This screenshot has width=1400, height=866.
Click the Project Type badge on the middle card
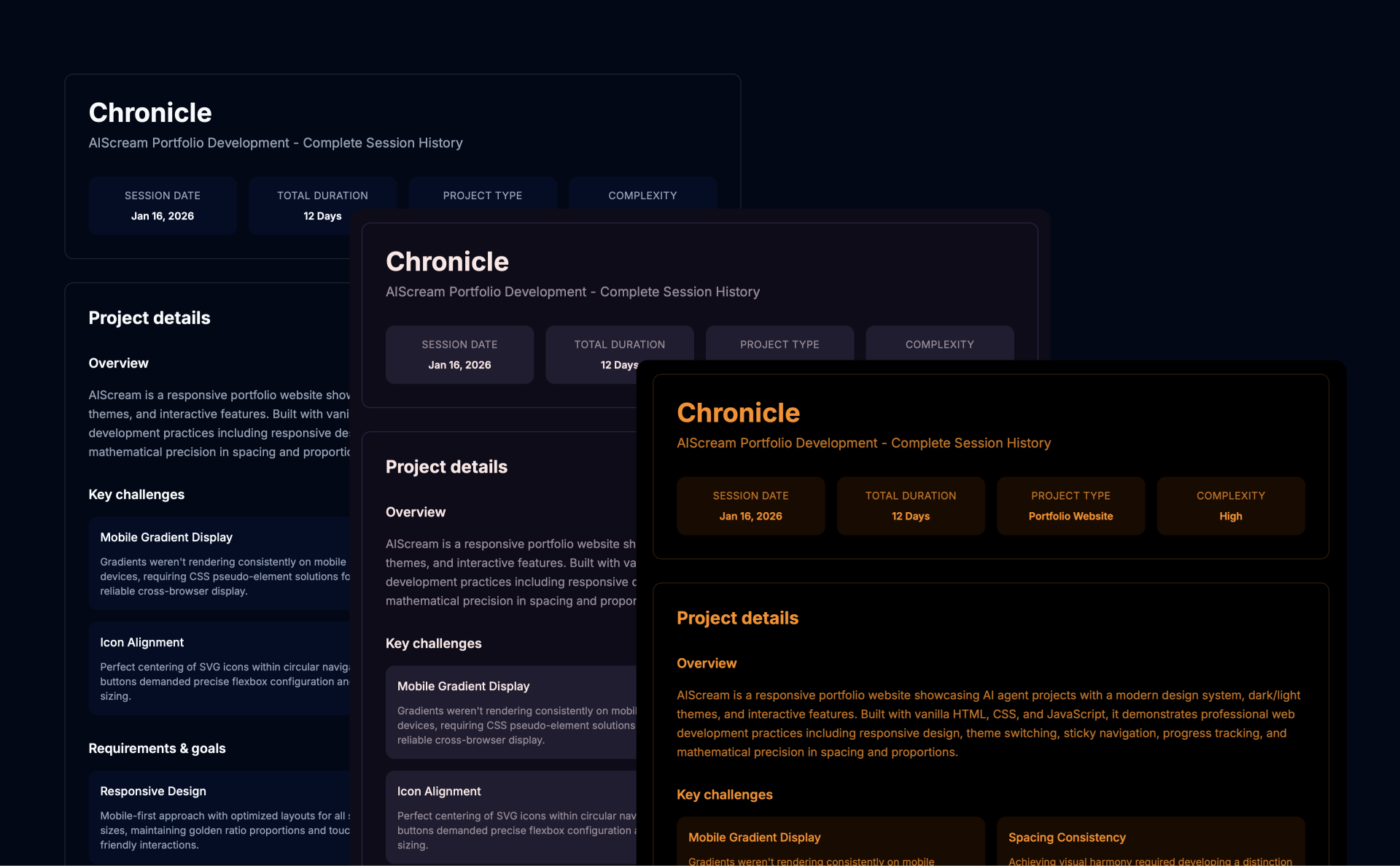pos(779,344)
